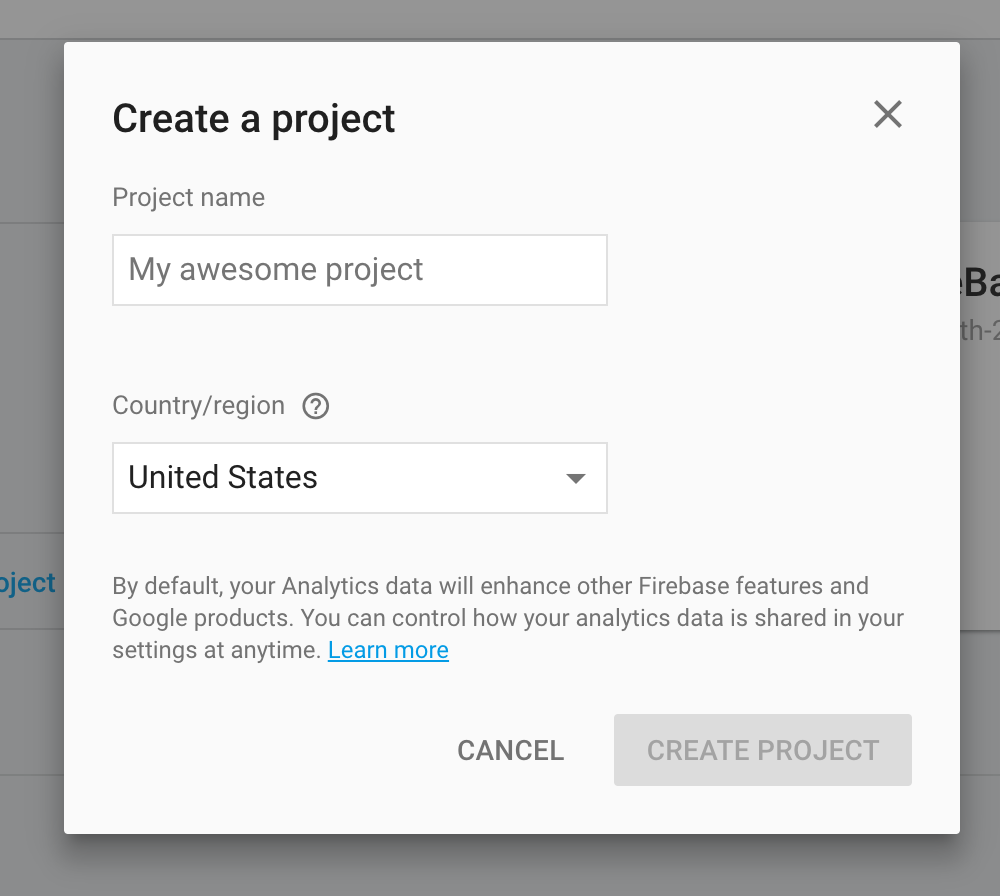Click the "Create a project" dialog heading

tap(254, 119)
